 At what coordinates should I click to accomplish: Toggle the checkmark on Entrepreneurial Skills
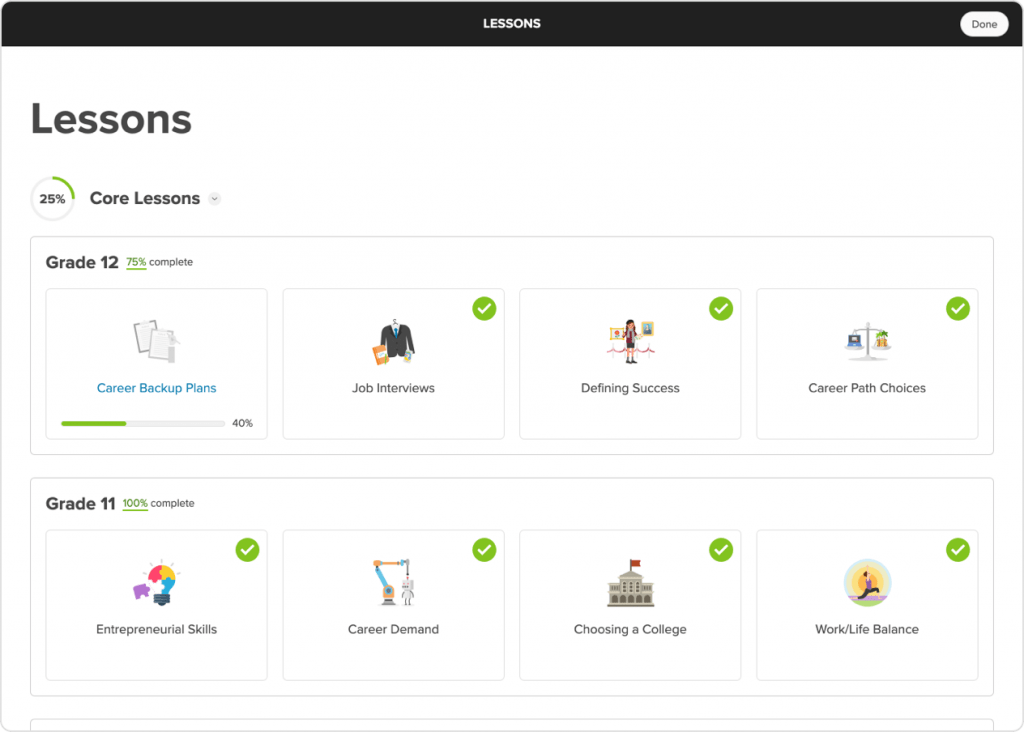click(247, 550)
